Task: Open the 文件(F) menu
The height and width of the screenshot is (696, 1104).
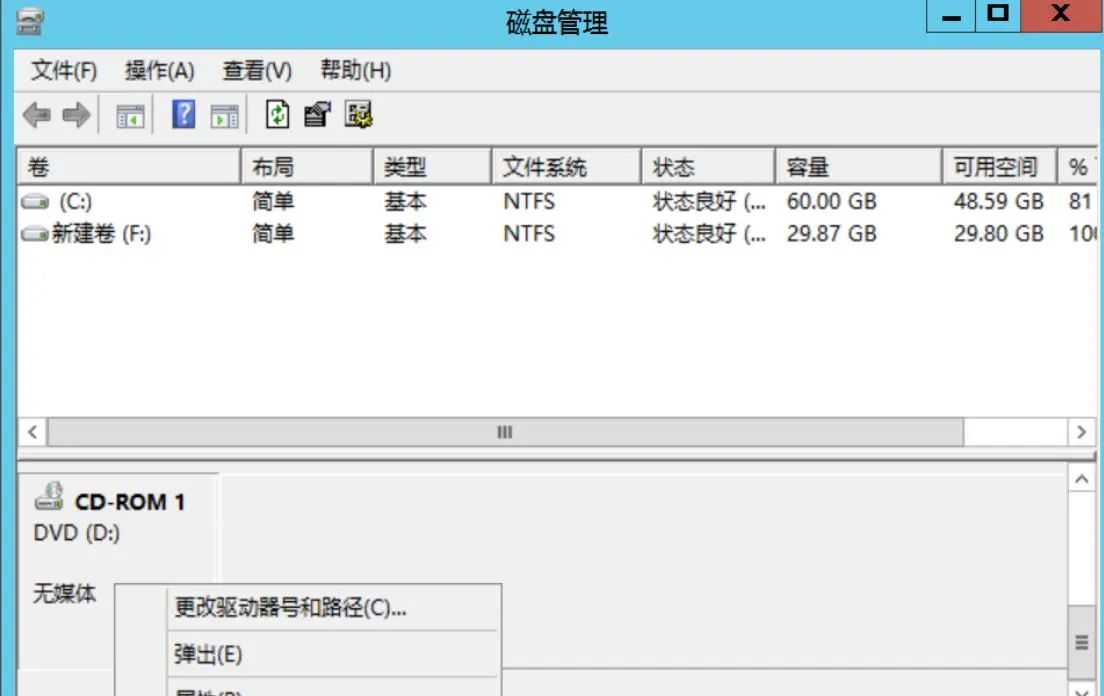Action: pyautogui.click(x=64, y=70)
